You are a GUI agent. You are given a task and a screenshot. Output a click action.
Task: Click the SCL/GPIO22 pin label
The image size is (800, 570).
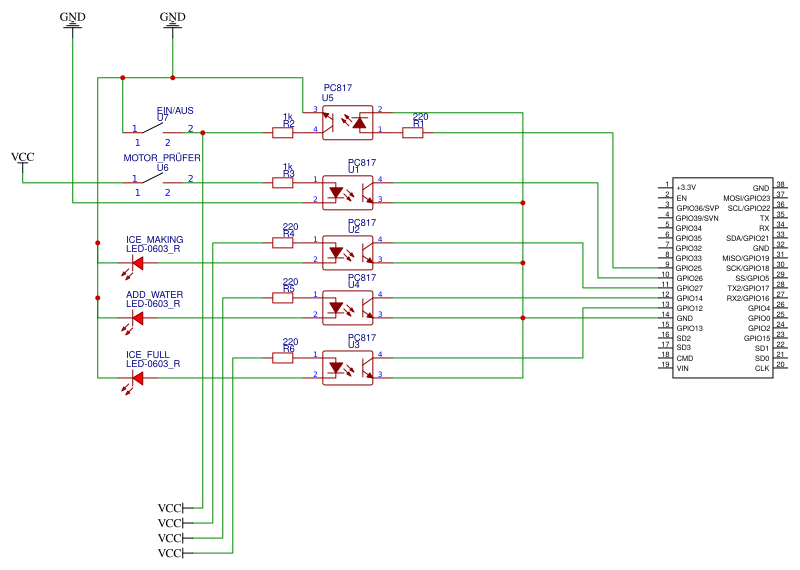(x=749, y=208)
